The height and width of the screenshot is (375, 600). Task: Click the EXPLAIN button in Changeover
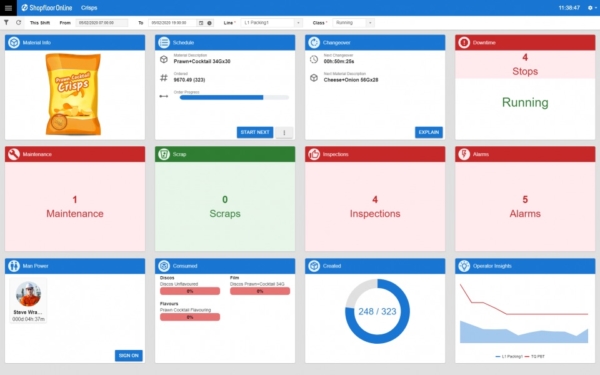429,132
